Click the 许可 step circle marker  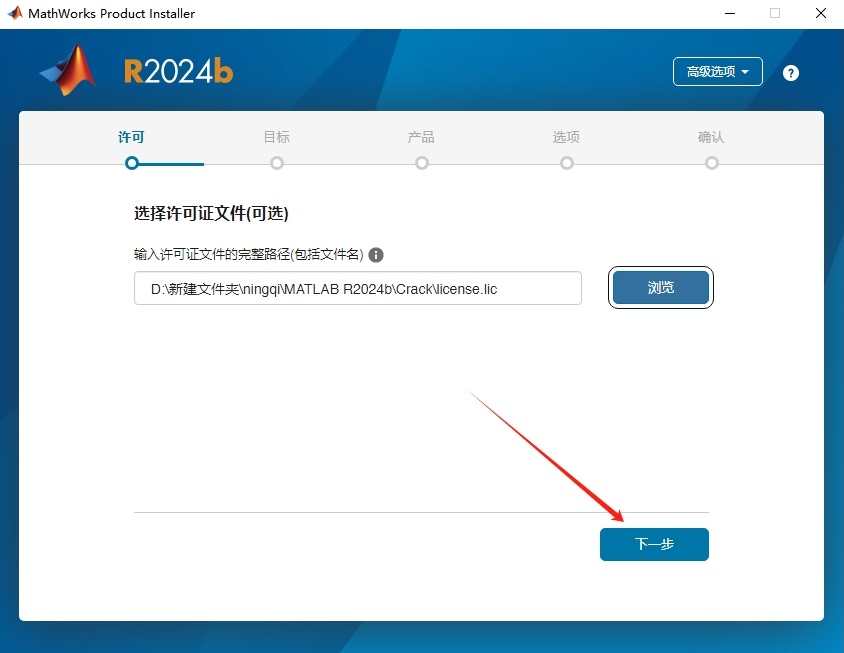(x=132, y=163)
